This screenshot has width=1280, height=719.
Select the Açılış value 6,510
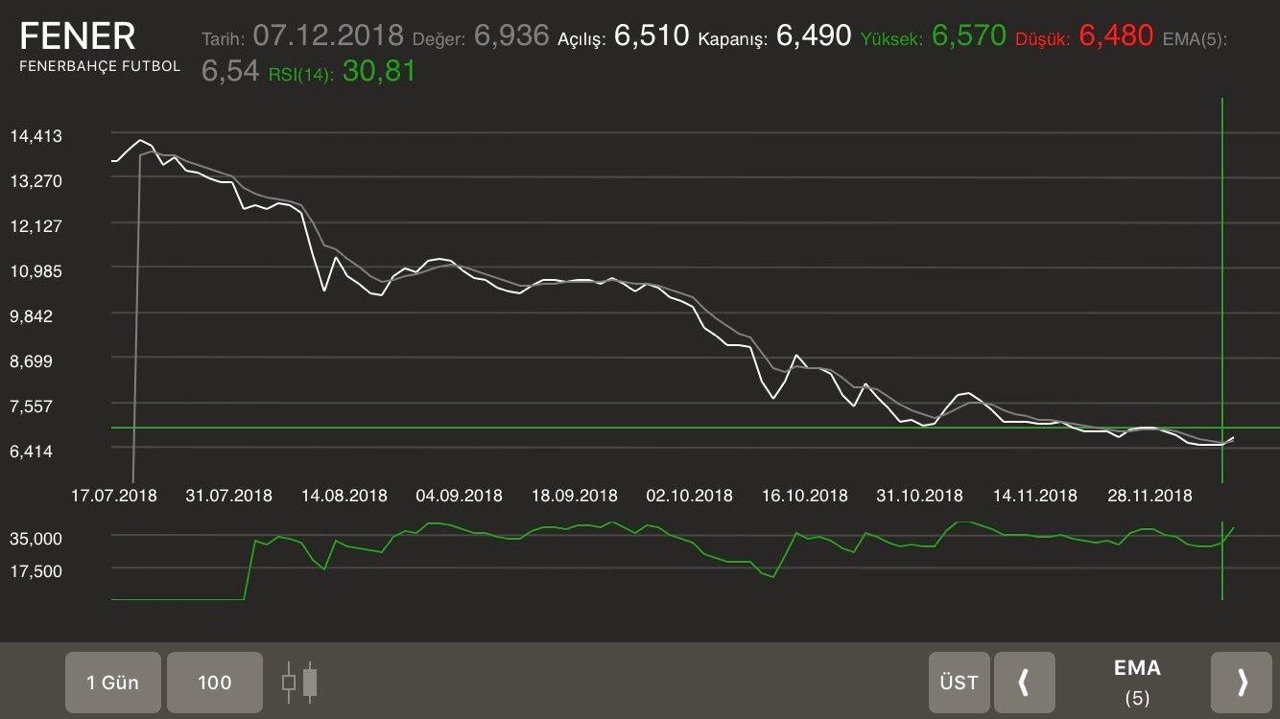(x=651, y=36)
